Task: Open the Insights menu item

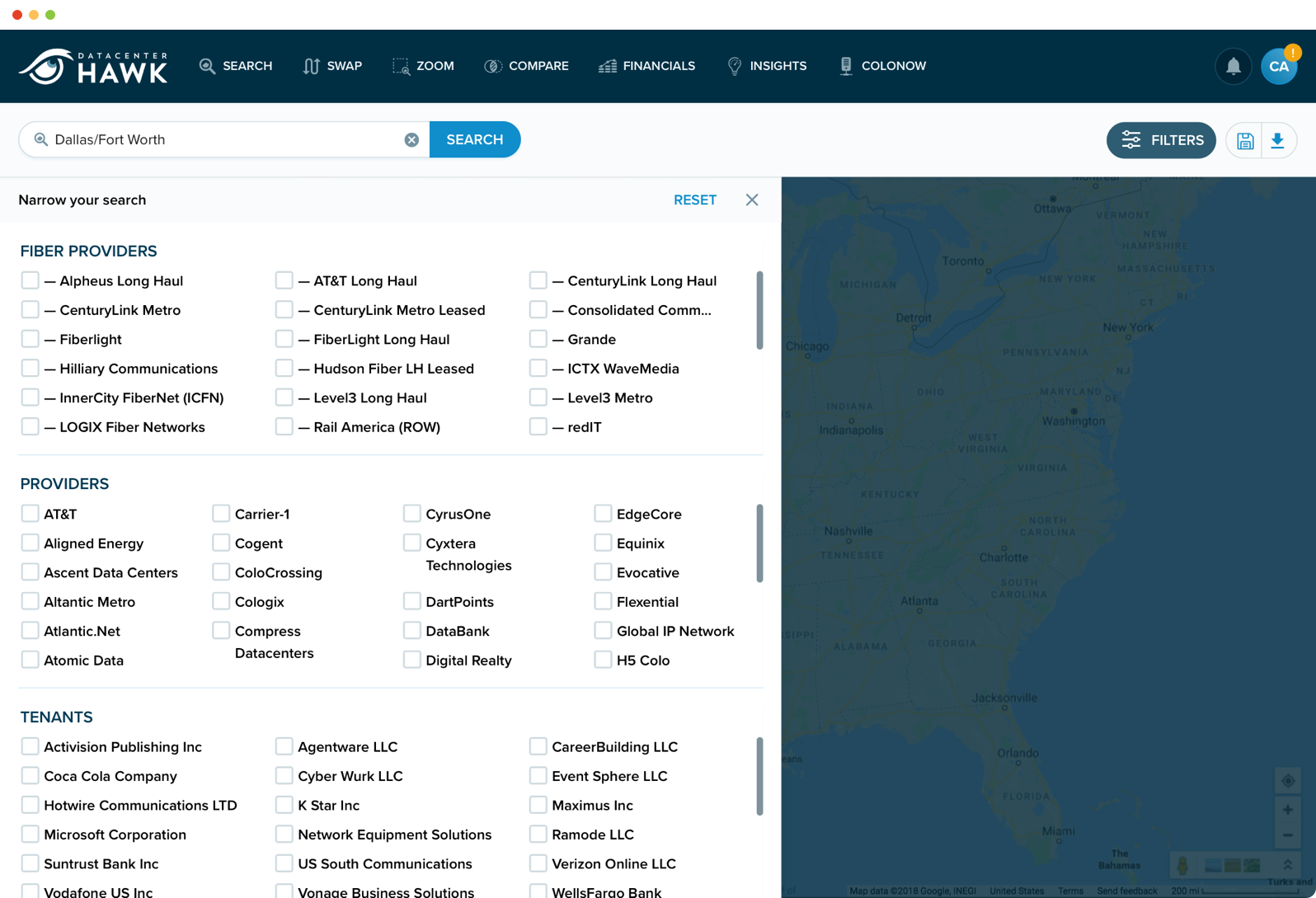Action: 767,66
